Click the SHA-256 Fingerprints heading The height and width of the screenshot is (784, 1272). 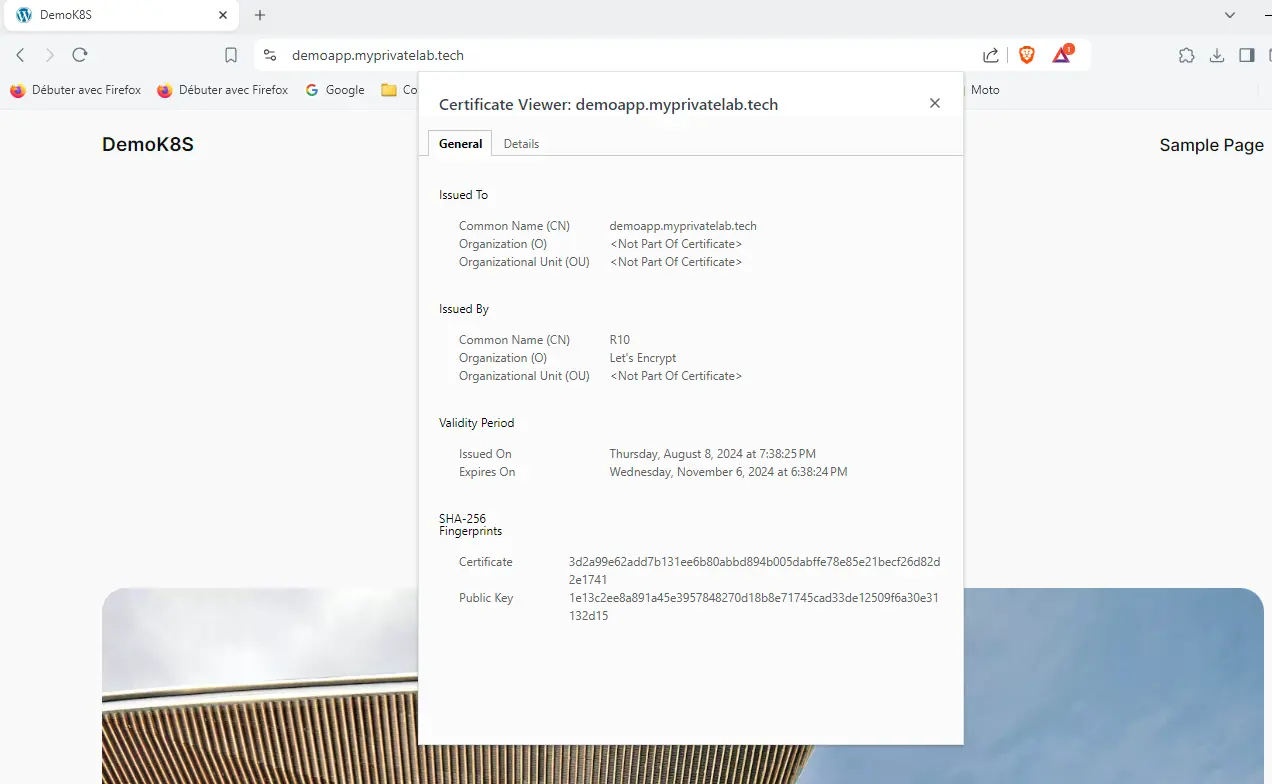click(x=471, y=525)
